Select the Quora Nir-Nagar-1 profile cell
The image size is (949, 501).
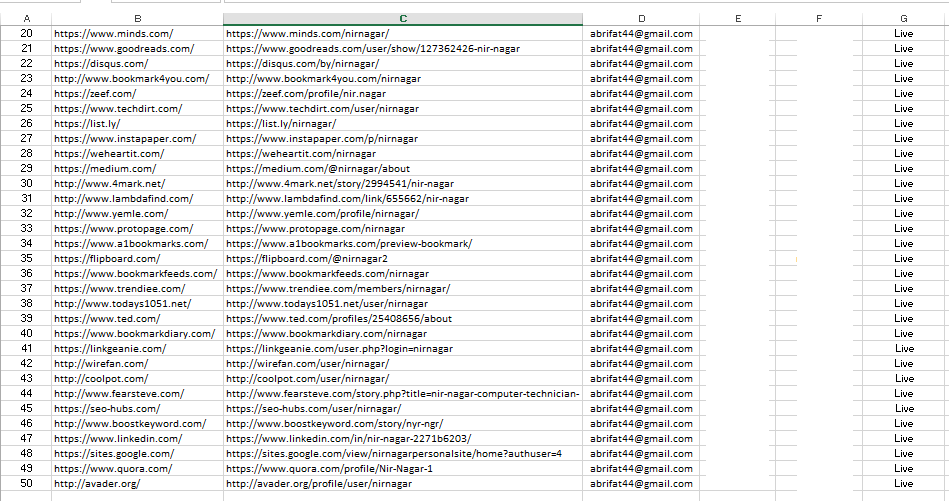(x=402, y=468)
